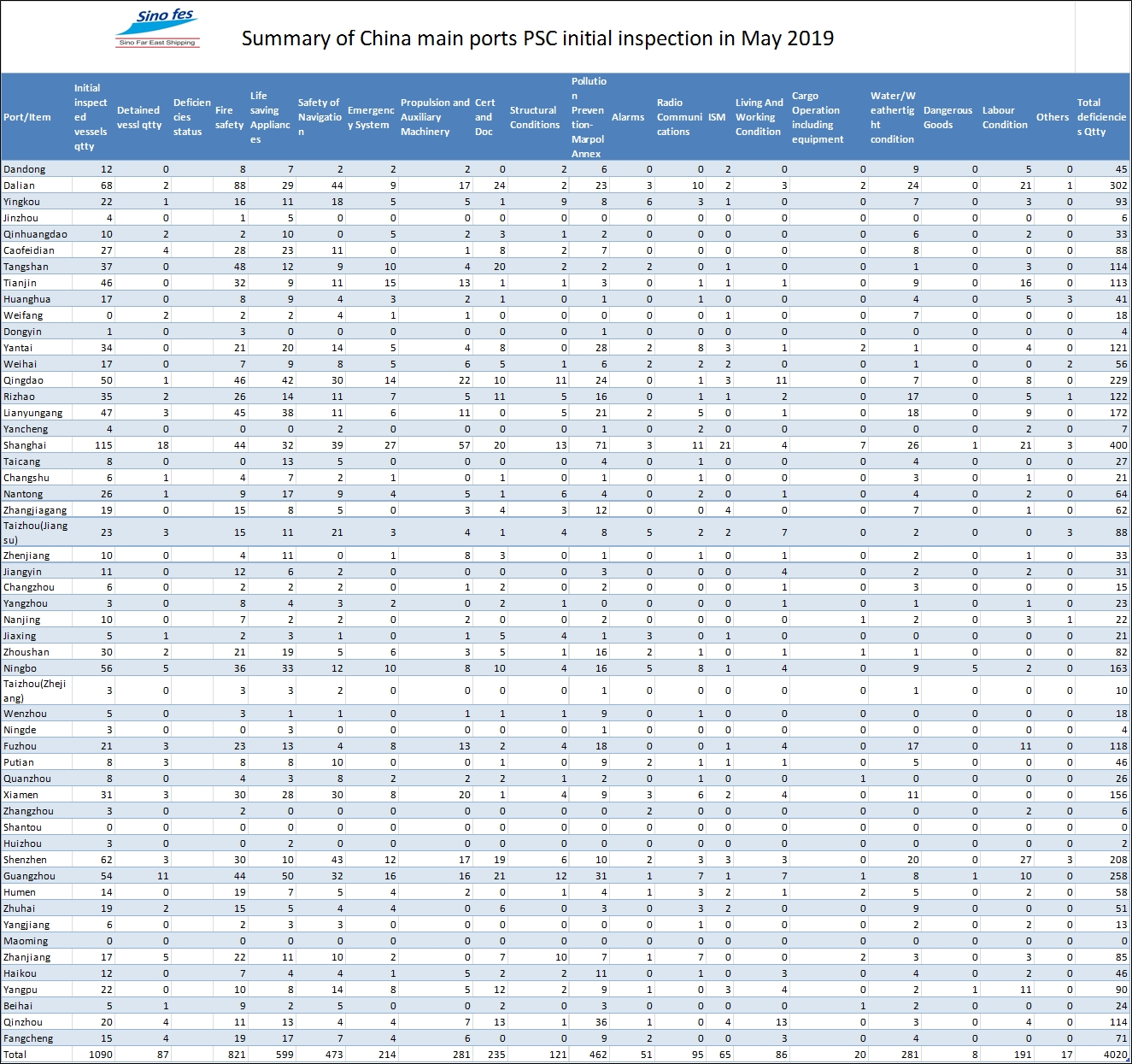Screen dimensions: 1132x1064
Task: Click the Fire safety column header
Action: pyautogui.click(x=229, y=117)
